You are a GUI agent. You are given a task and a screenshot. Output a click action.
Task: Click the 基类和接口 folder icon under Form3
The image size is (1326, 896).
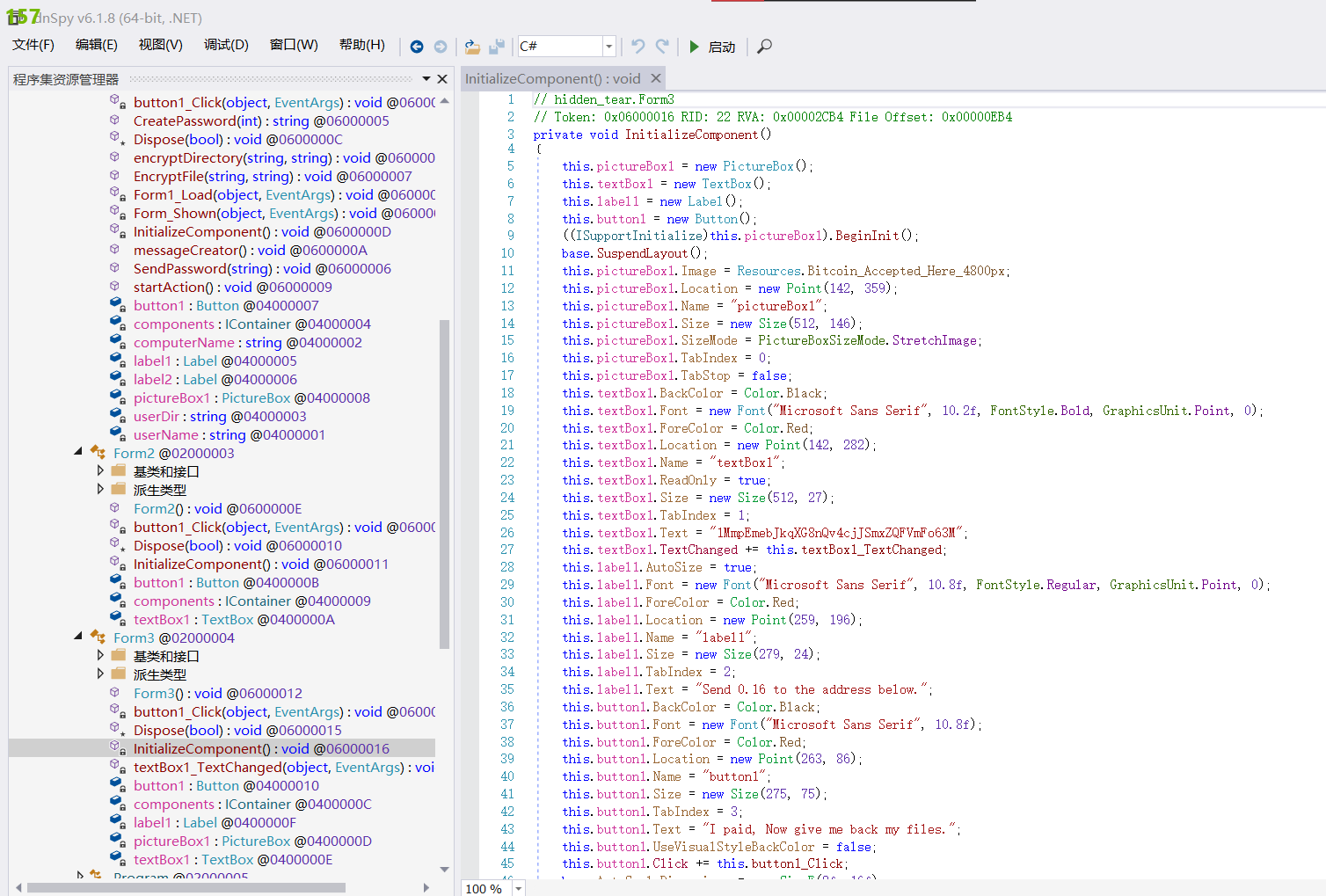(x=119, y=655)
